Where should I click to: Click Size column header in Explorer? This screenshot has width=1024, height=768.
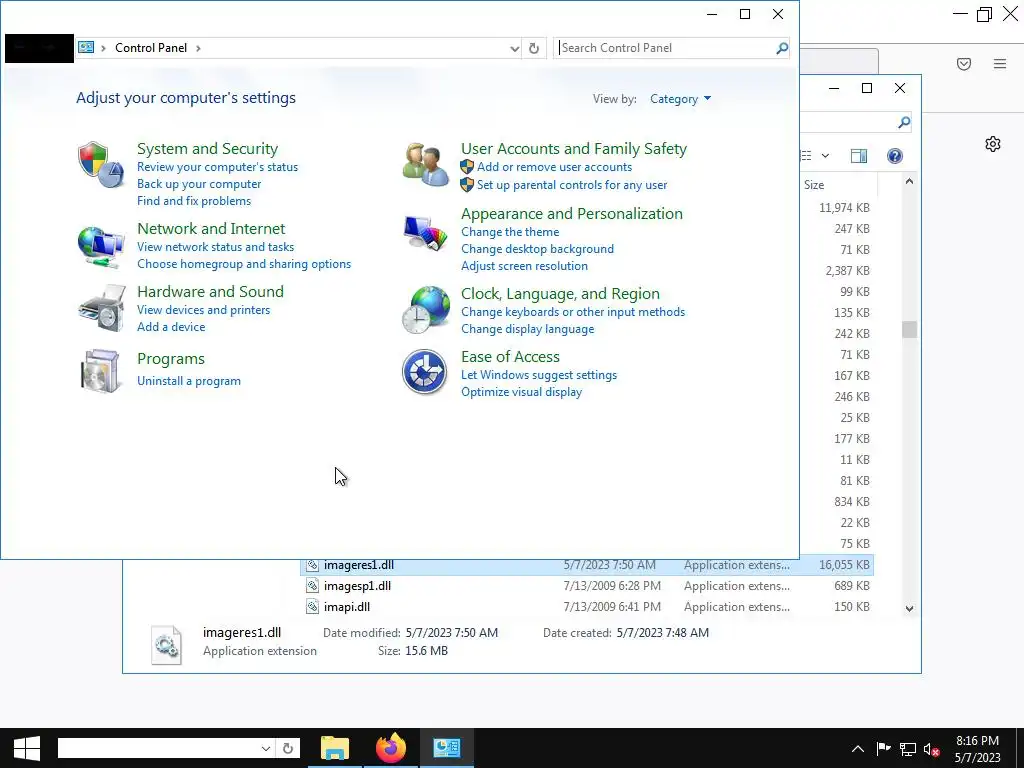(839, 185)
